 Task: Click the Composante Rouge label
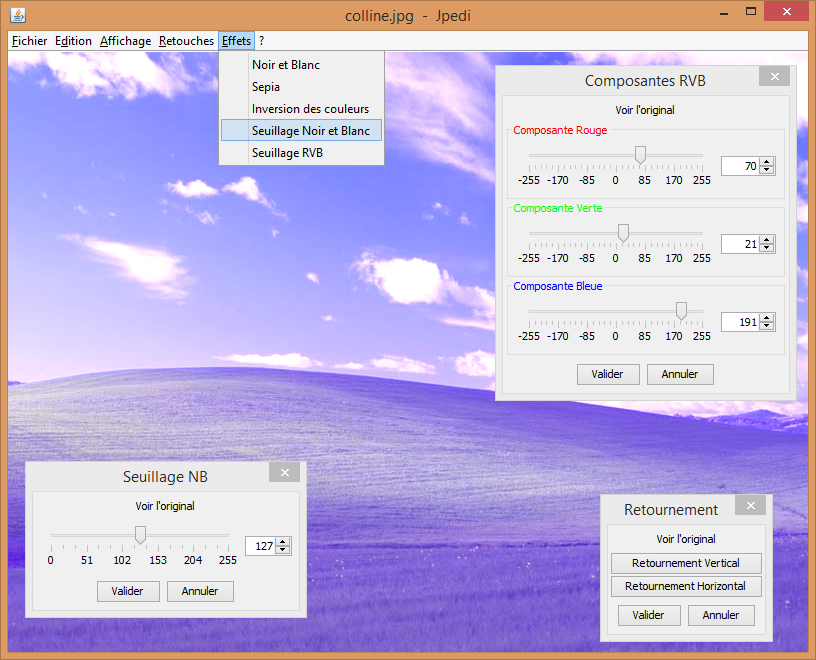[560, 130]
